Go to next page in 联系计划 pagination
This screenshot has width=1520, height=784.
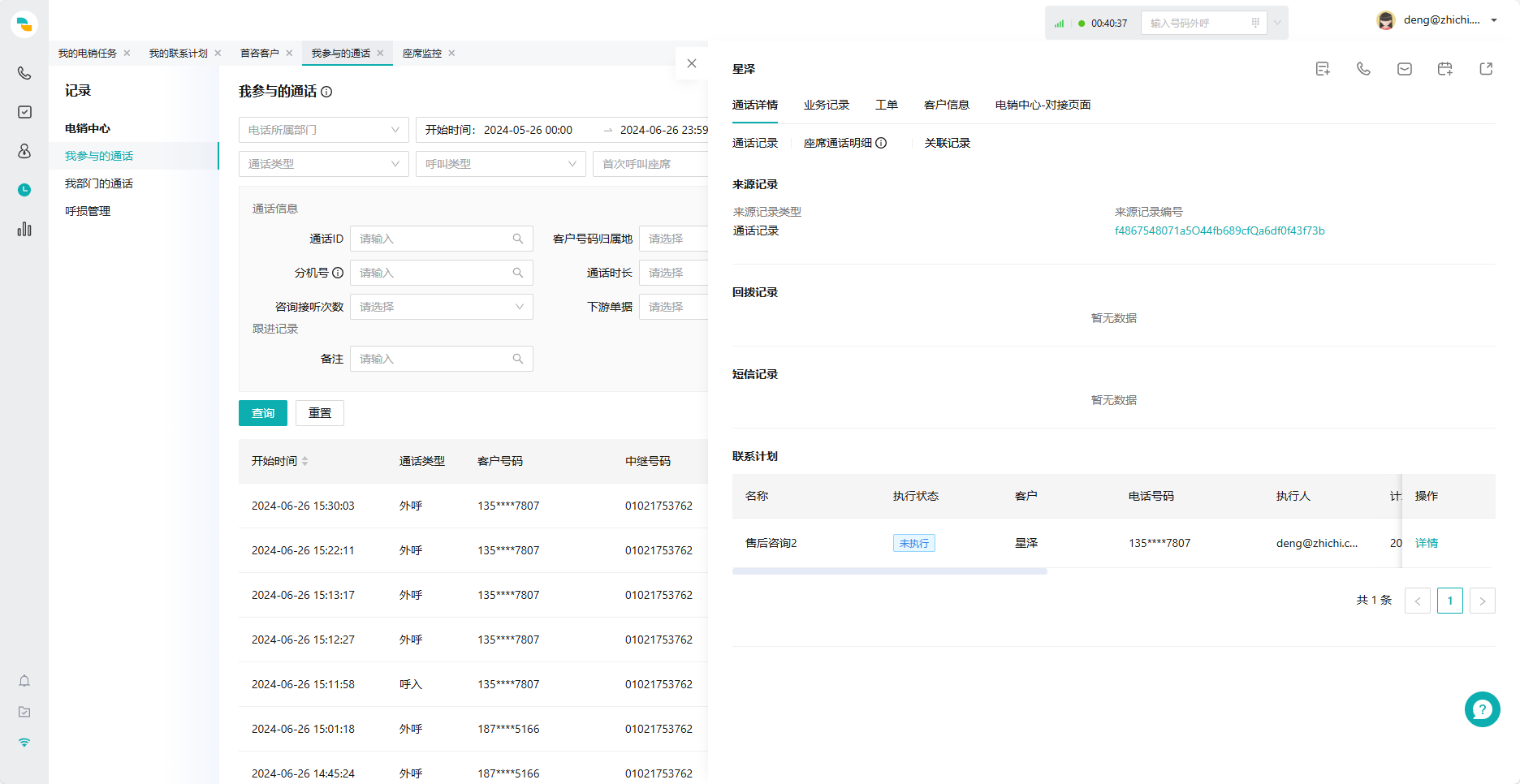1483,601
